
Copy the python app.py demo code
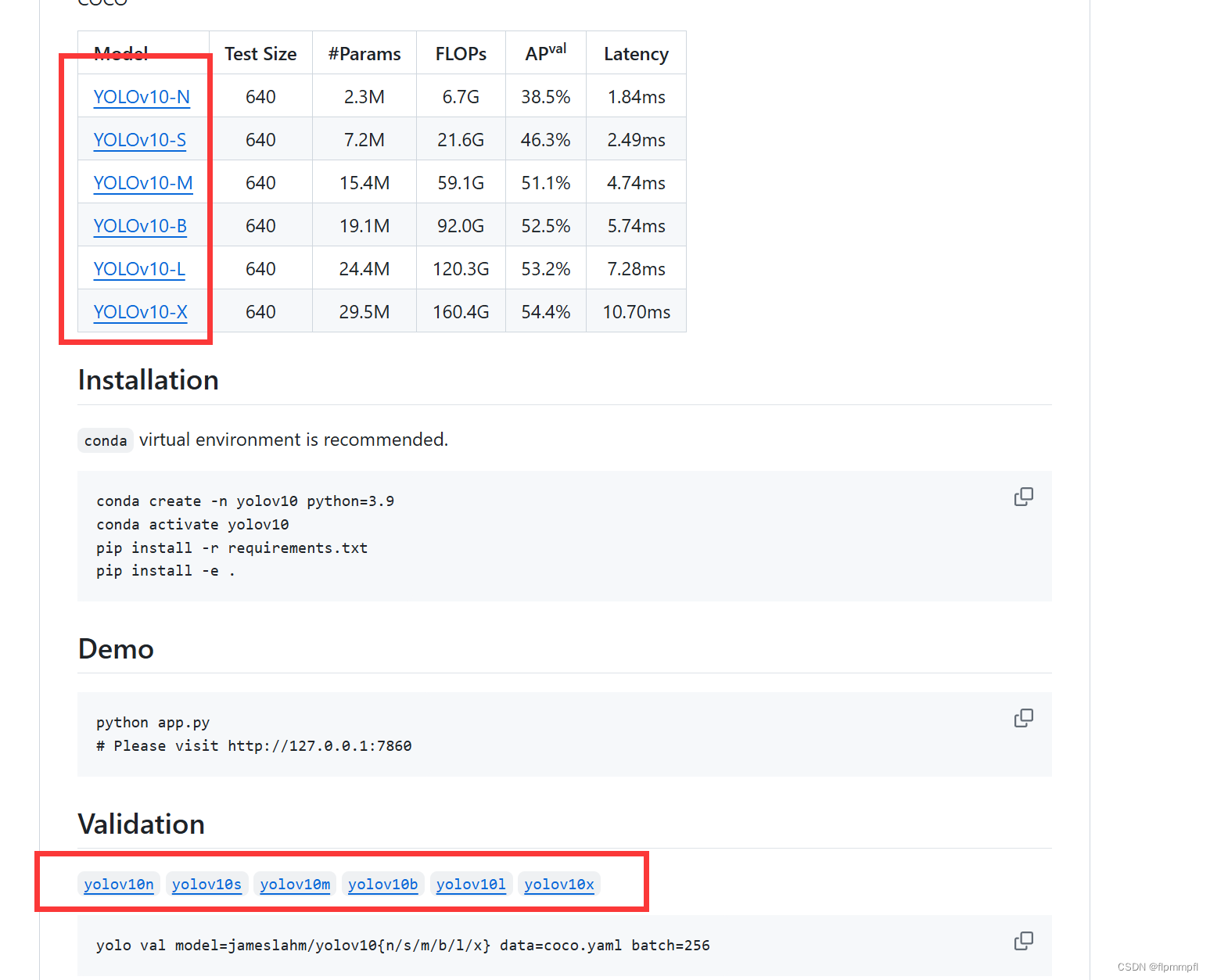tap(1023, 718)
